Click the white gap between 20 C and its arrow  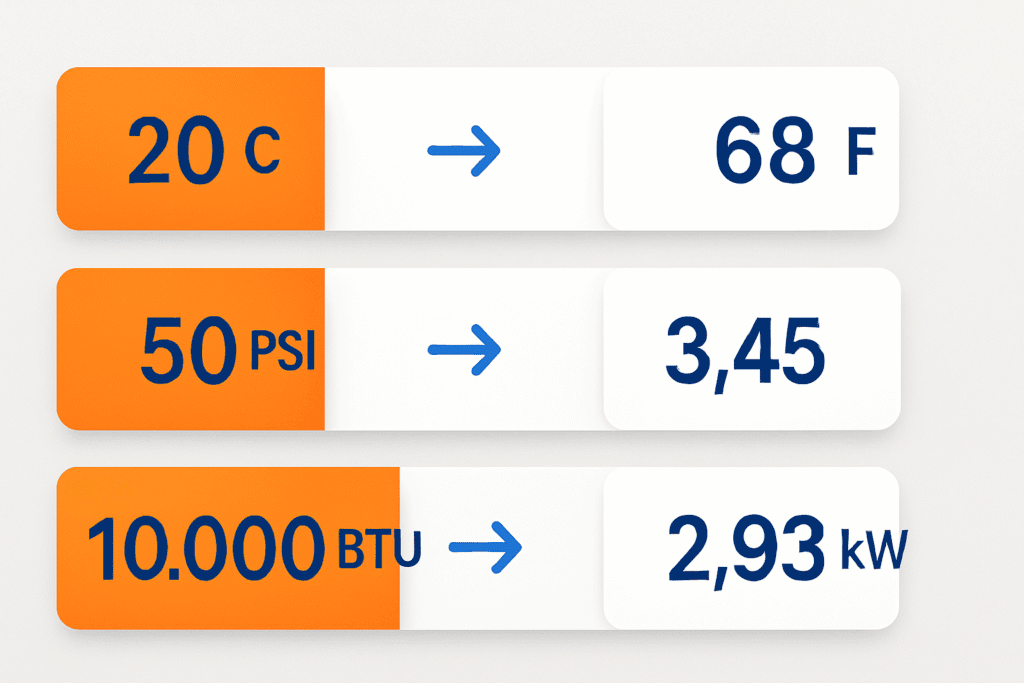point(376,149)
